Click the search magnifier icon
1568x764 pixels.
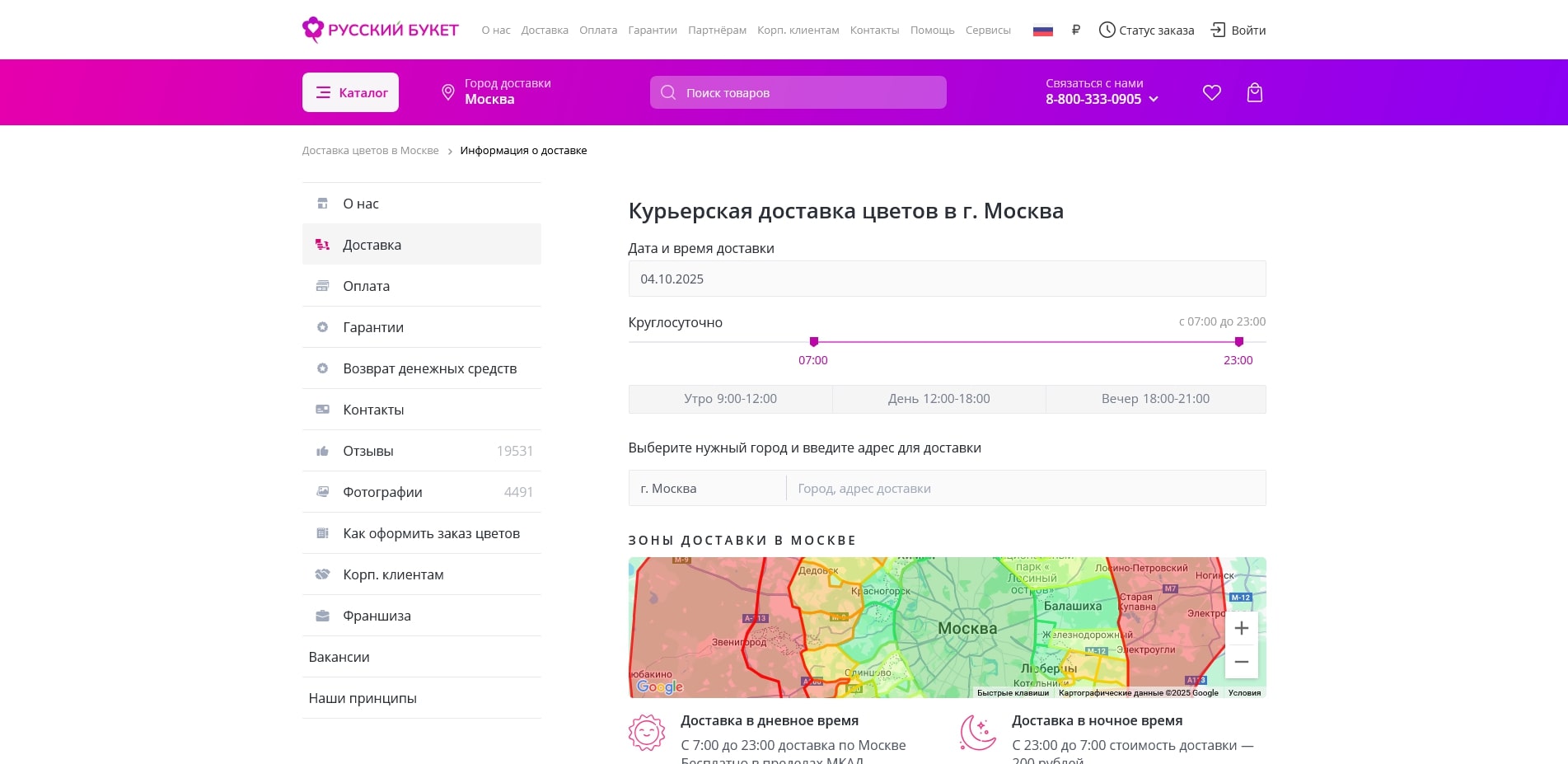pyautogui.click(x=667, y=92)
